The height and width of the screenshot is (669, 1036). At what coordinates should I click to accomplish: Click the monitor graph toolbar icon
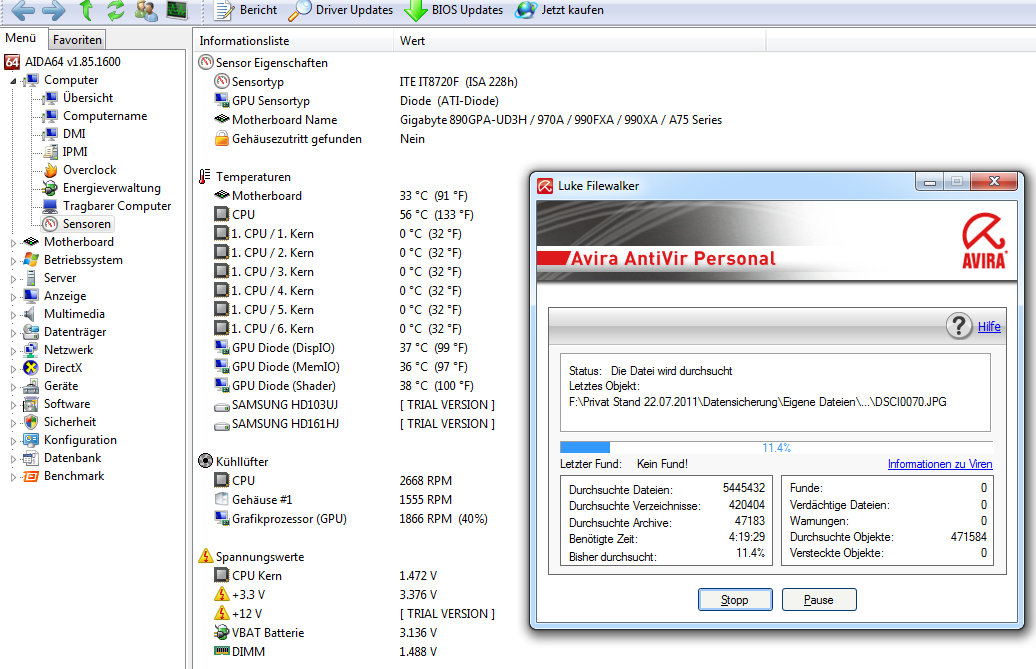coord(176,10)
